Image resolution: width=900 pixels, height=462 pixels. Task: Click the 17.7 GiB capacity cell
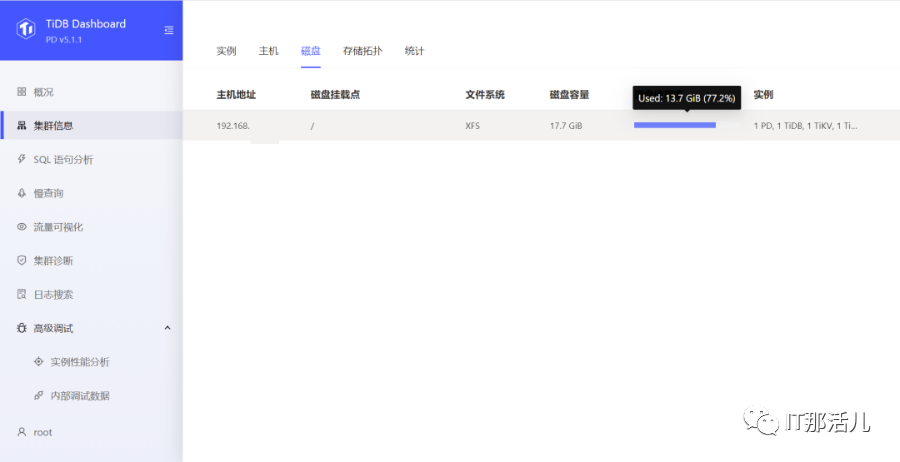[566, 126]
